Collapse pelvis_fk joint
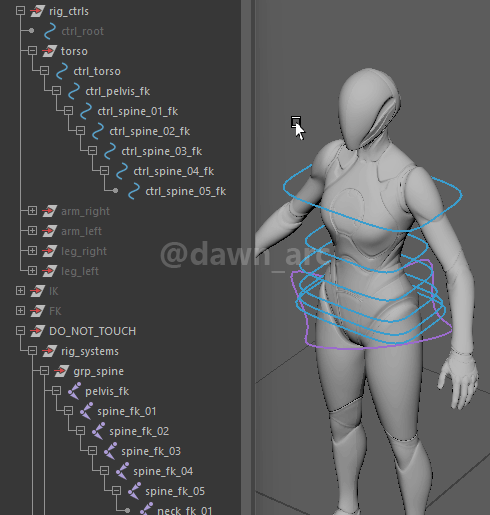 coord(56,391)
